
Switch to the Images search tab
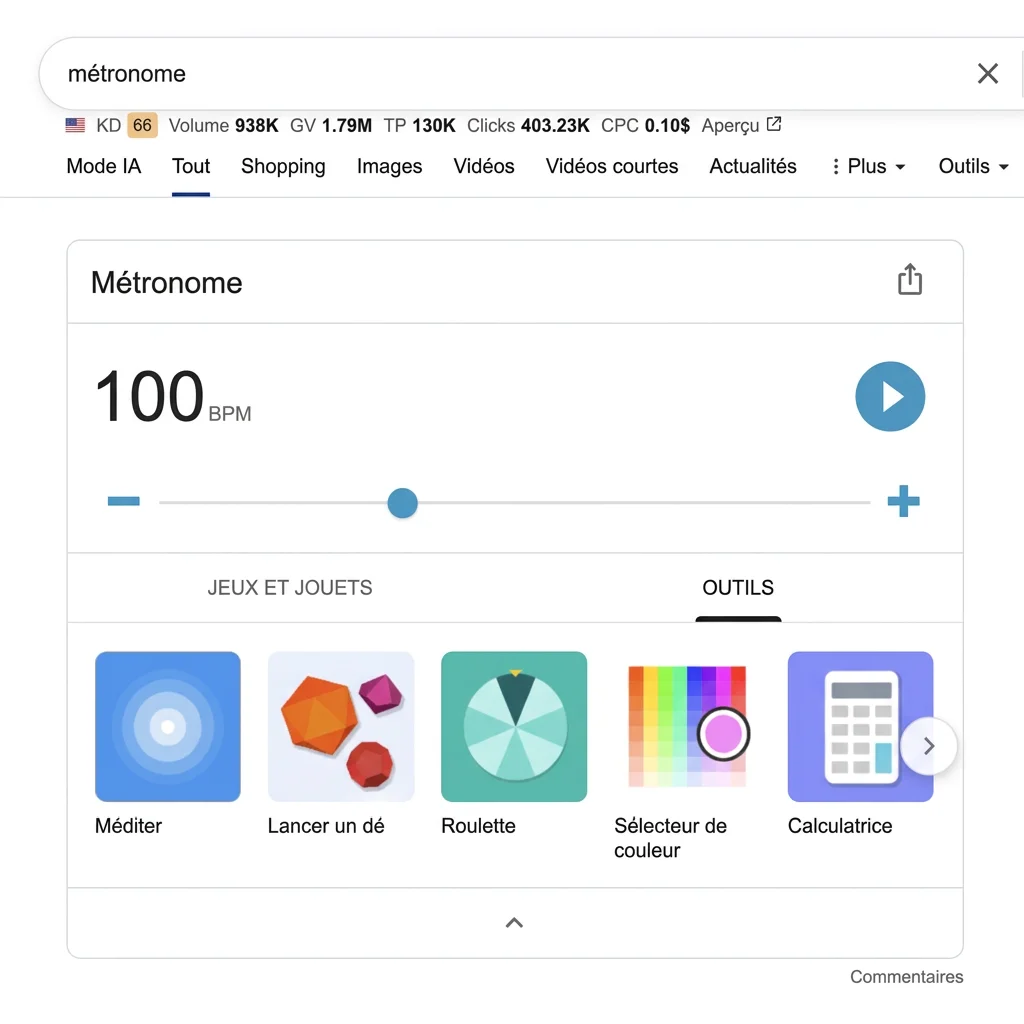pos(389,167)
